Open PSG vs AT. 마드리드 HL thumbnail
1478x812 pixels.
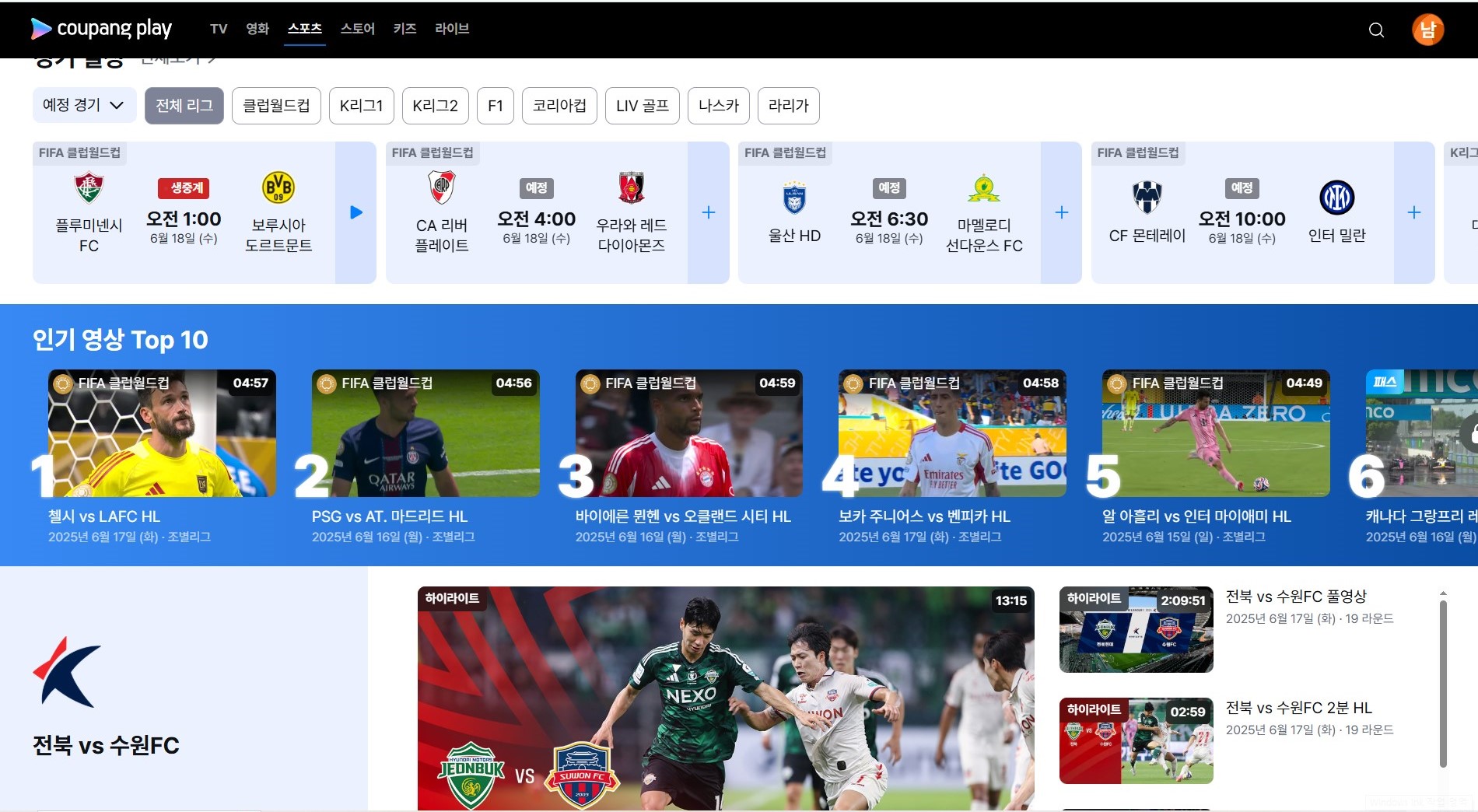(426, 433)
